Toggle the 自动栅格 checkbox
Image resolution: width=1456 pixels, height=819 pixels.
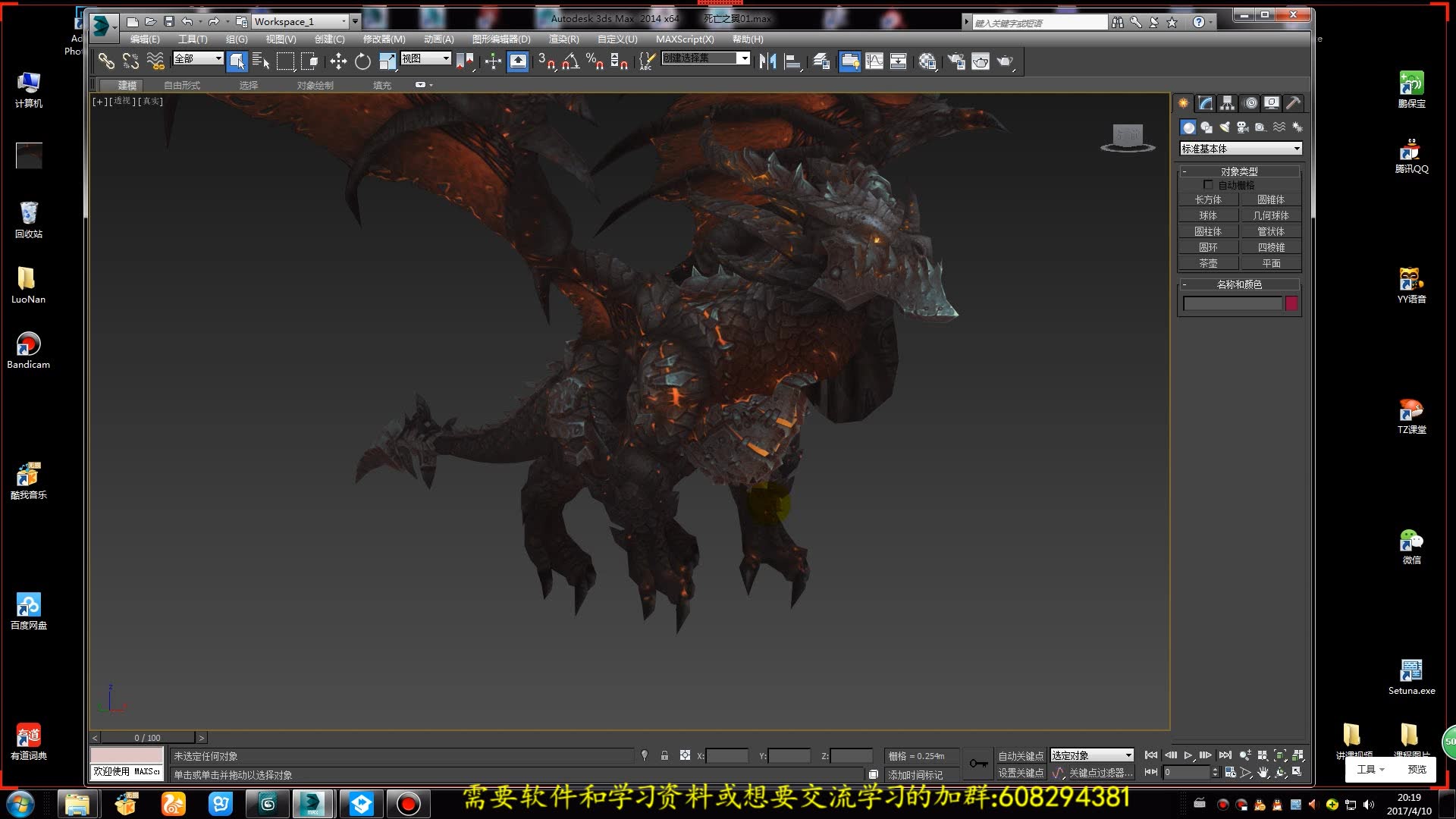[x=1208, y=185]
